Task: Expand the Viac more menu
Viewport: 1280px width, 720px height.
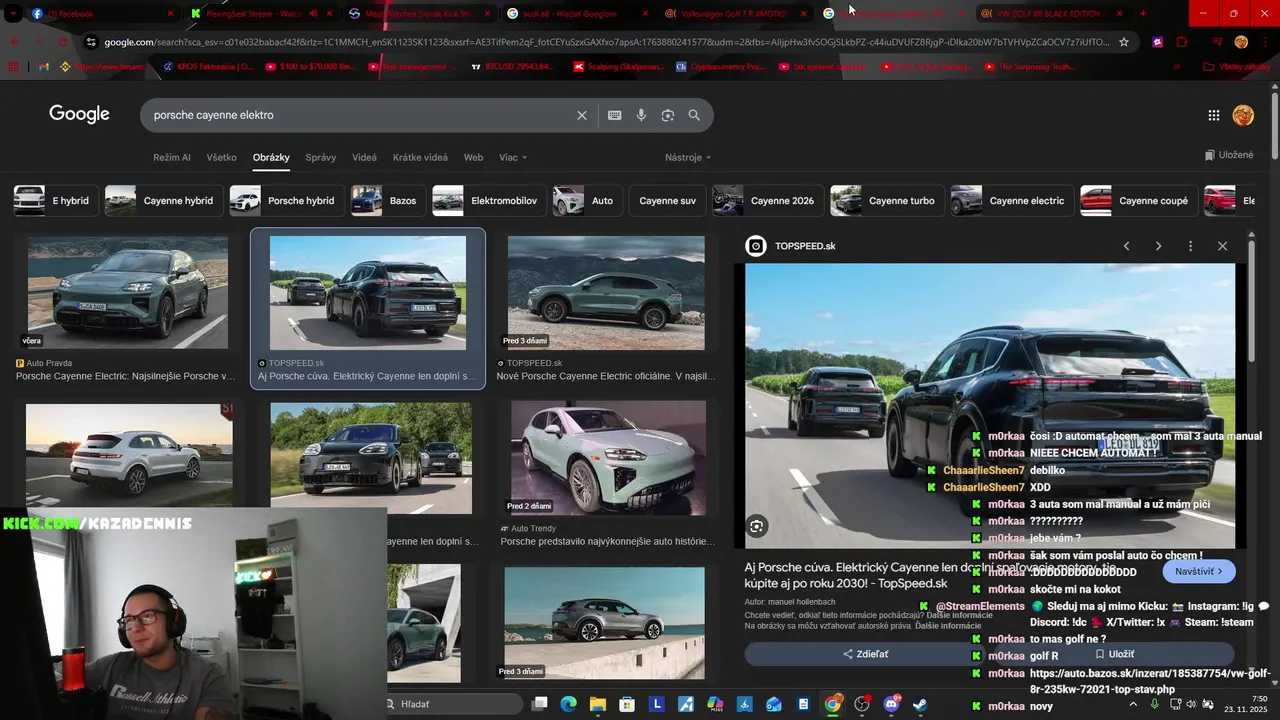Action: pyautogui.click(x=513, y=157)
